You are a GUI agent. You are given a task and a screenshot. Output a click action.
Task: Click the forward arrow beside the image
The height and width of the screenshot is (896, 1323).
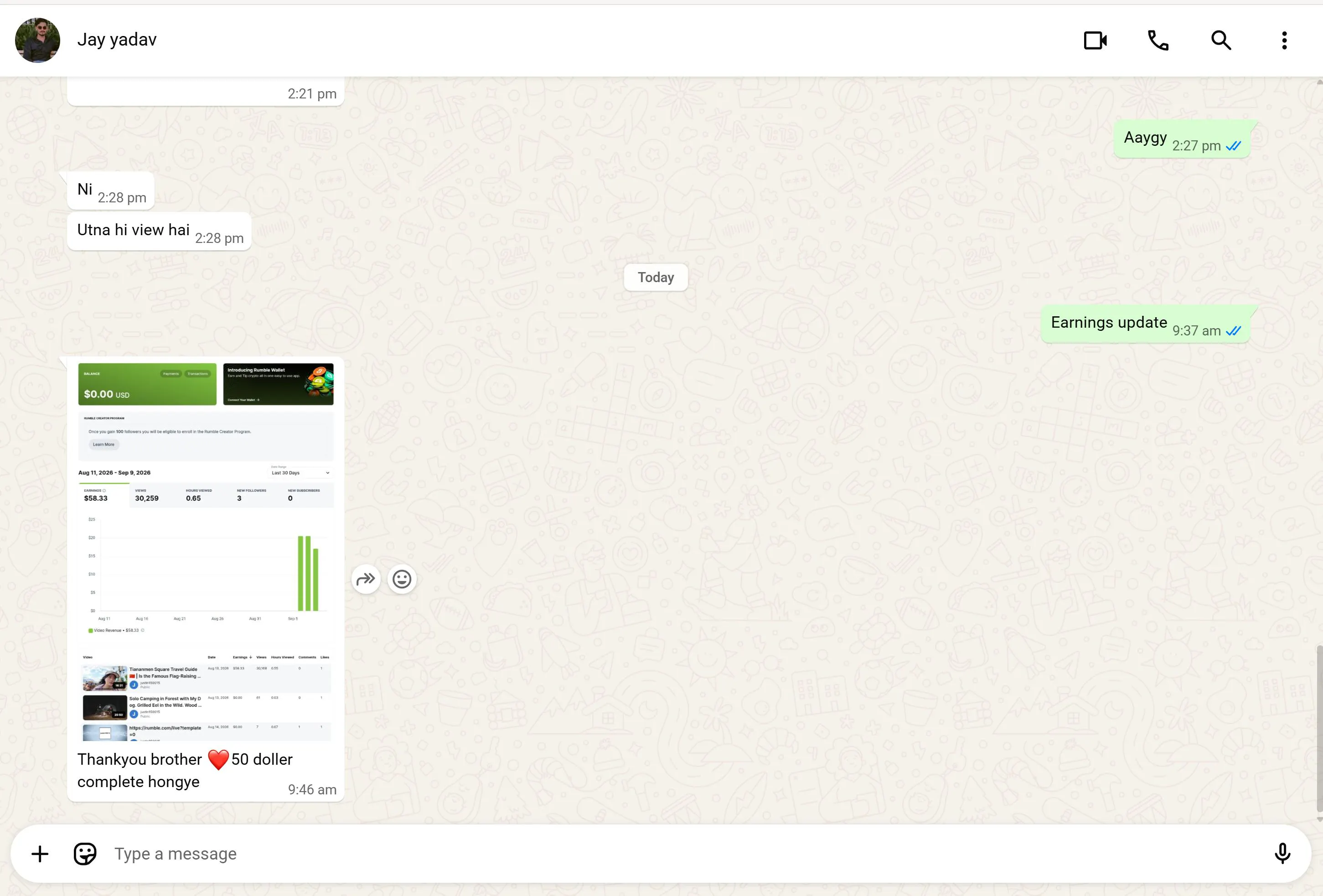click(x=366, y=580)
